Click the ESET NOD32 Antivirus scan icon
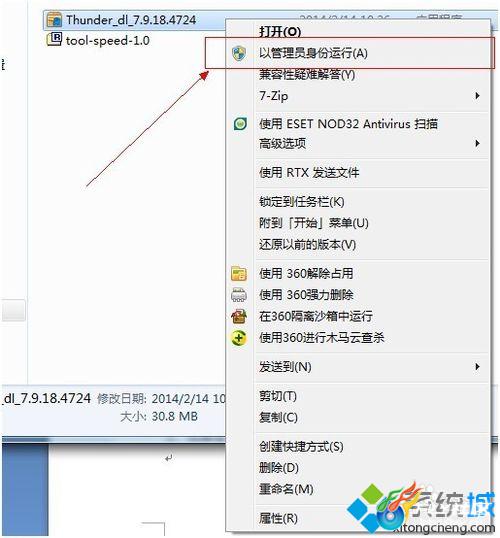Viewport: 500px width, 538px height. point(240,124)
